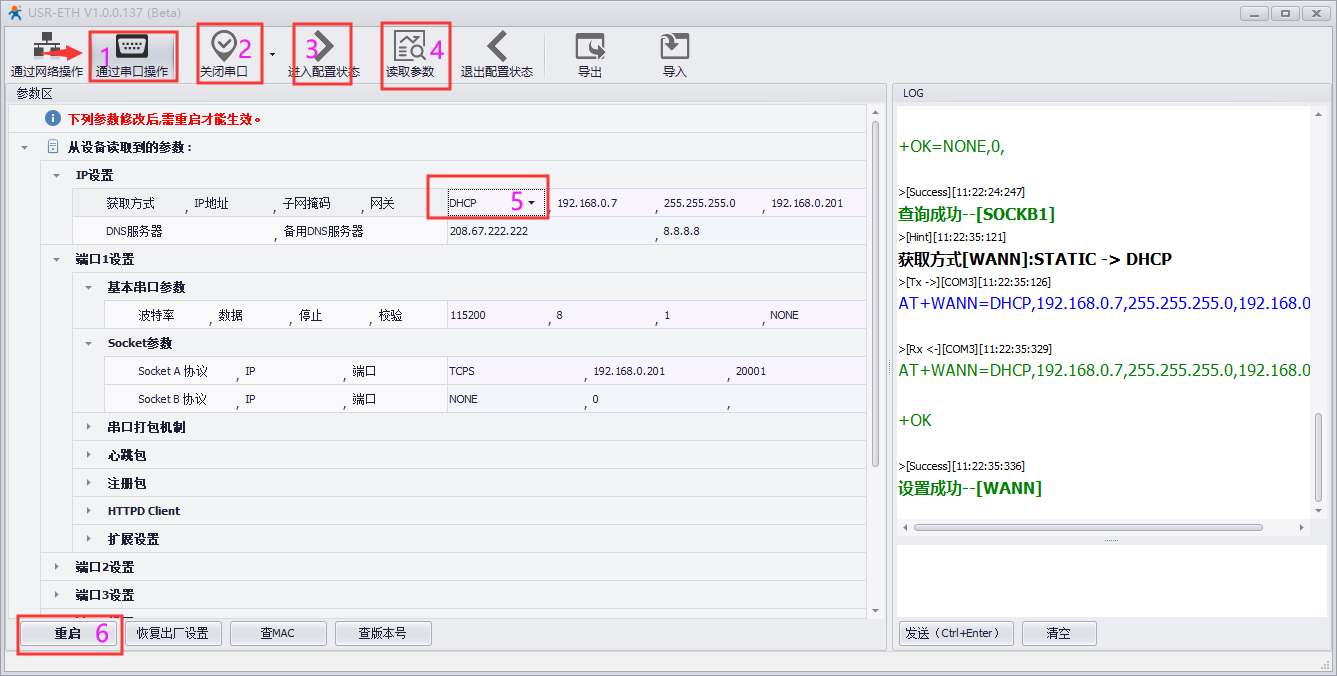The image size is (1337, 676).
Task: Collapse the 端口1设置 section
Action: [57, 259]
